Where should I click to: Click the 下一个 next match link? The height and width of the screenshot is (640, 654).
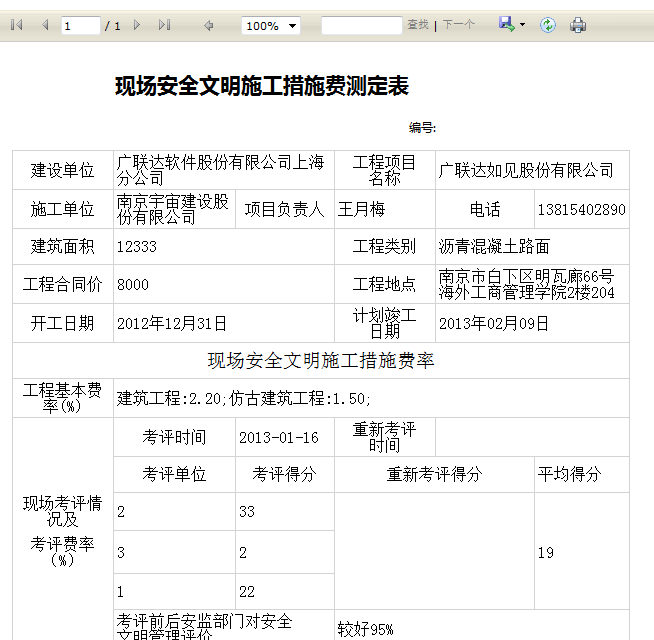click(458, 25)
